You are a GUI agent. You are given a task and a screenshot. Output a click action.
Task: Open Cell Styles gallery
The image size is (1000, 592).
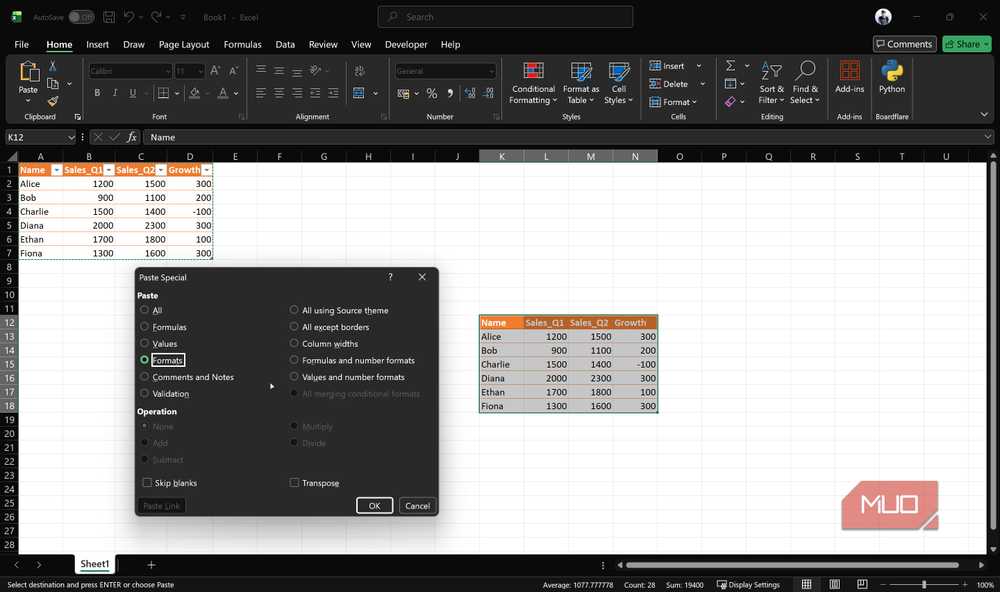618,83
